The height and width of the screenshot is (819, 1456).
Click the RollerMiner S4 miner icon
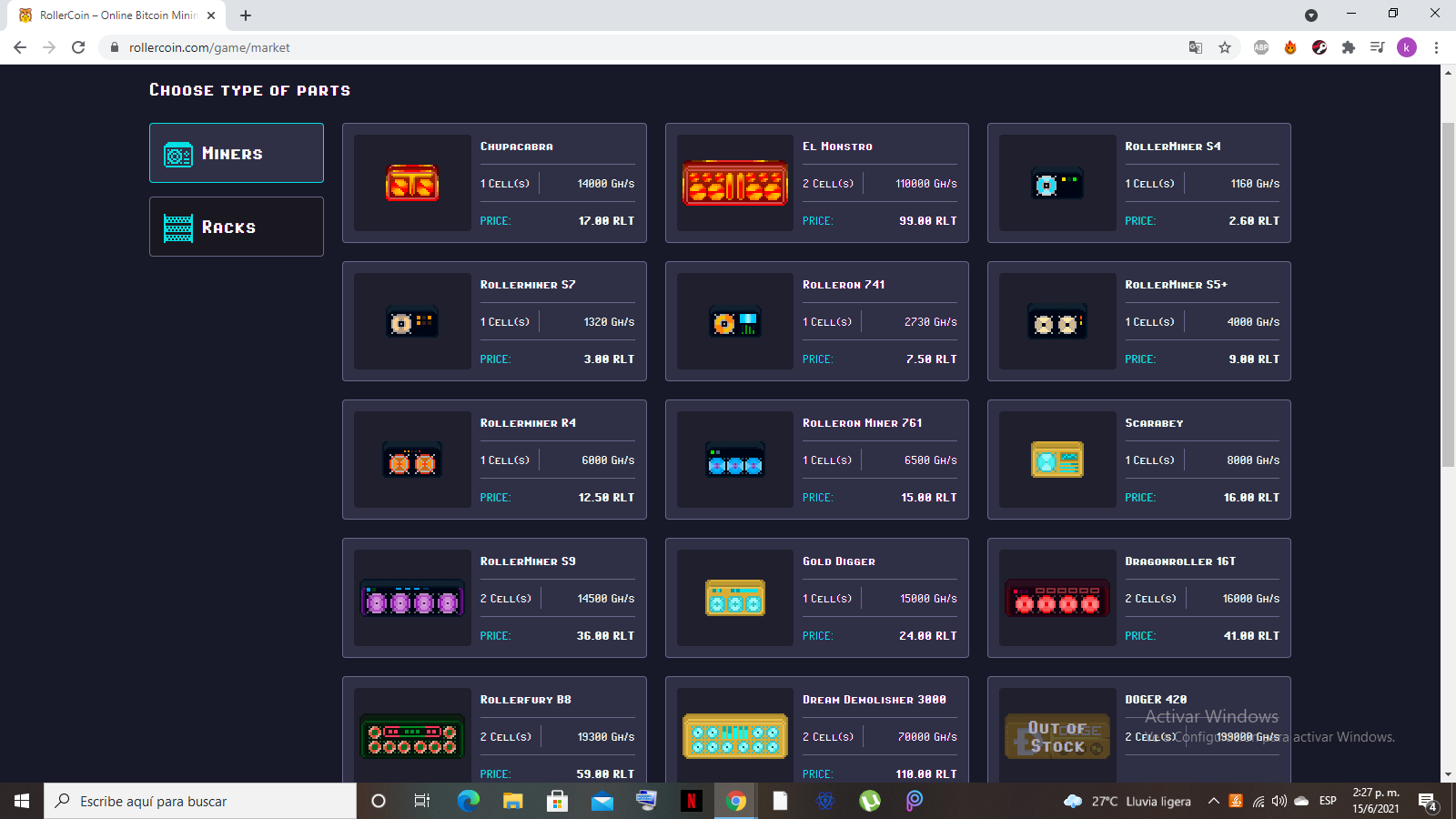[x=1057, y=185]
